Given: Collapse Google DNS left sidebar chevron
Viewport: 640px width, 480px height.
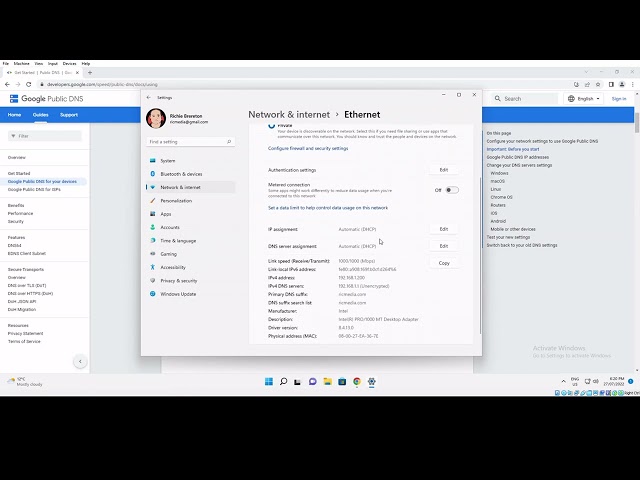Looking at the screenshot, I should pos(80,361).
